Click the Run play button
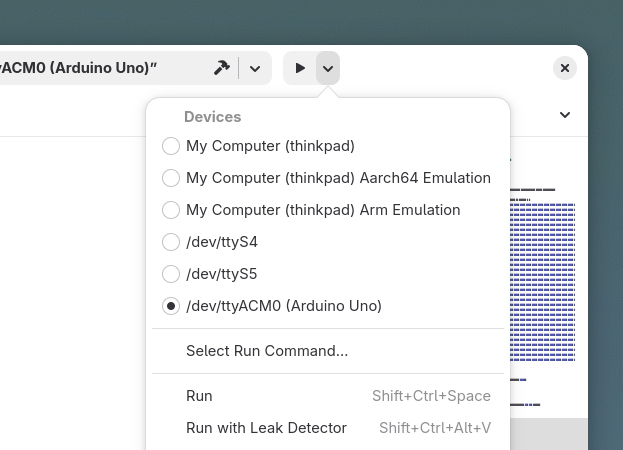The image size is (623, 450). 300,68
